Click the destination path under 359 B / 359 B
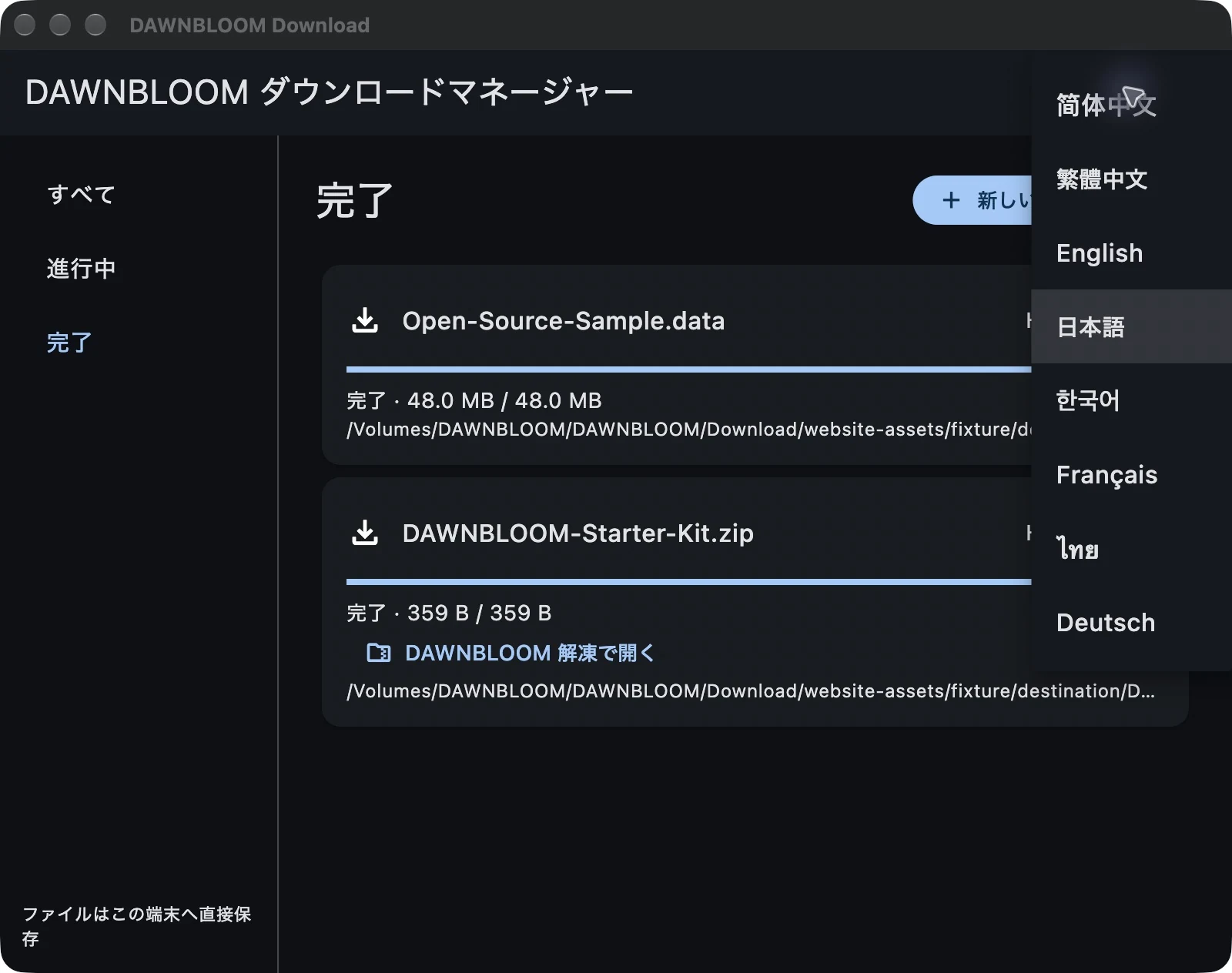 pos(751,690)
